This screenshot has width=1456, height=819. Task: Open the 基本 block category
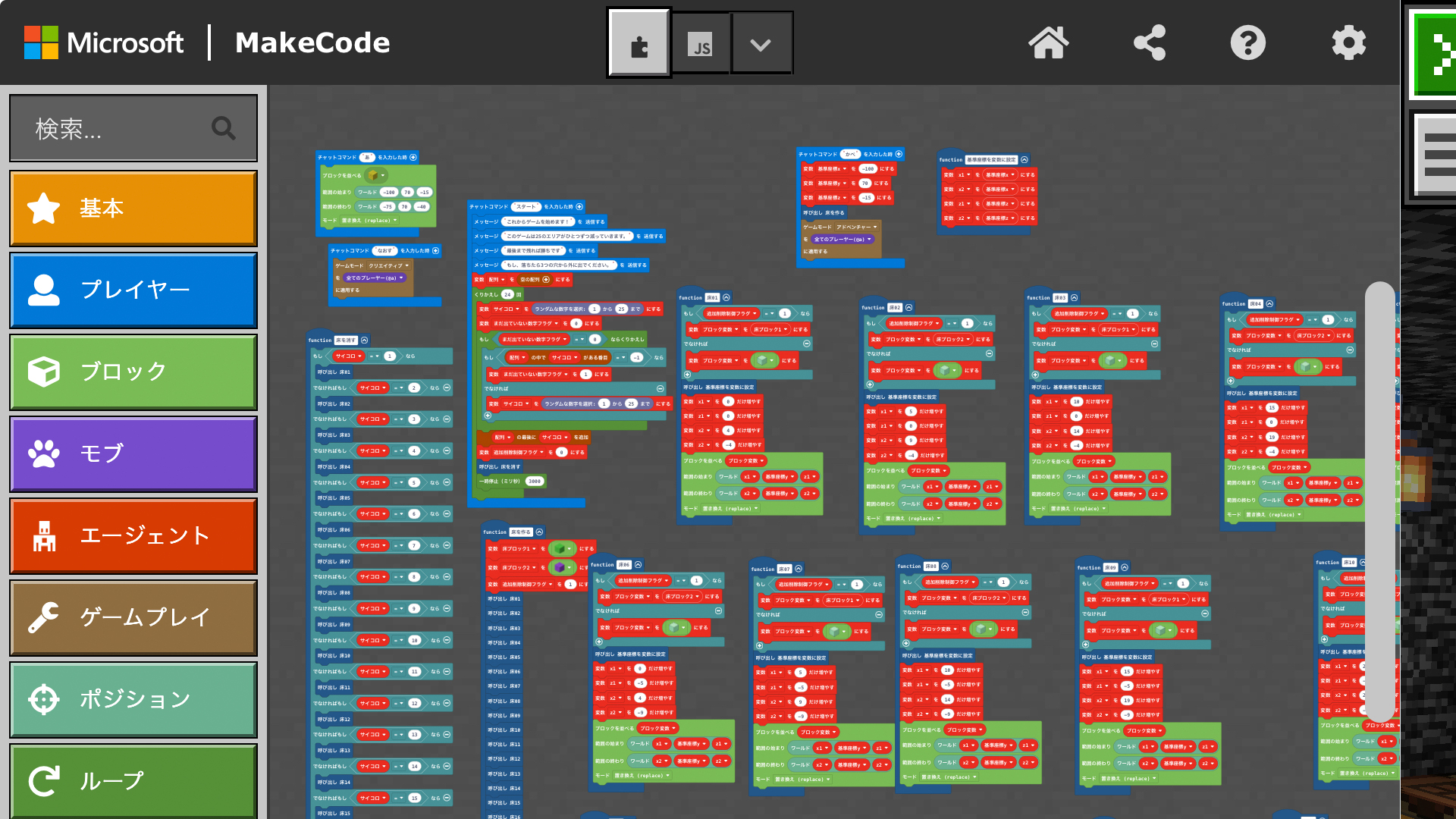point(133,208)
